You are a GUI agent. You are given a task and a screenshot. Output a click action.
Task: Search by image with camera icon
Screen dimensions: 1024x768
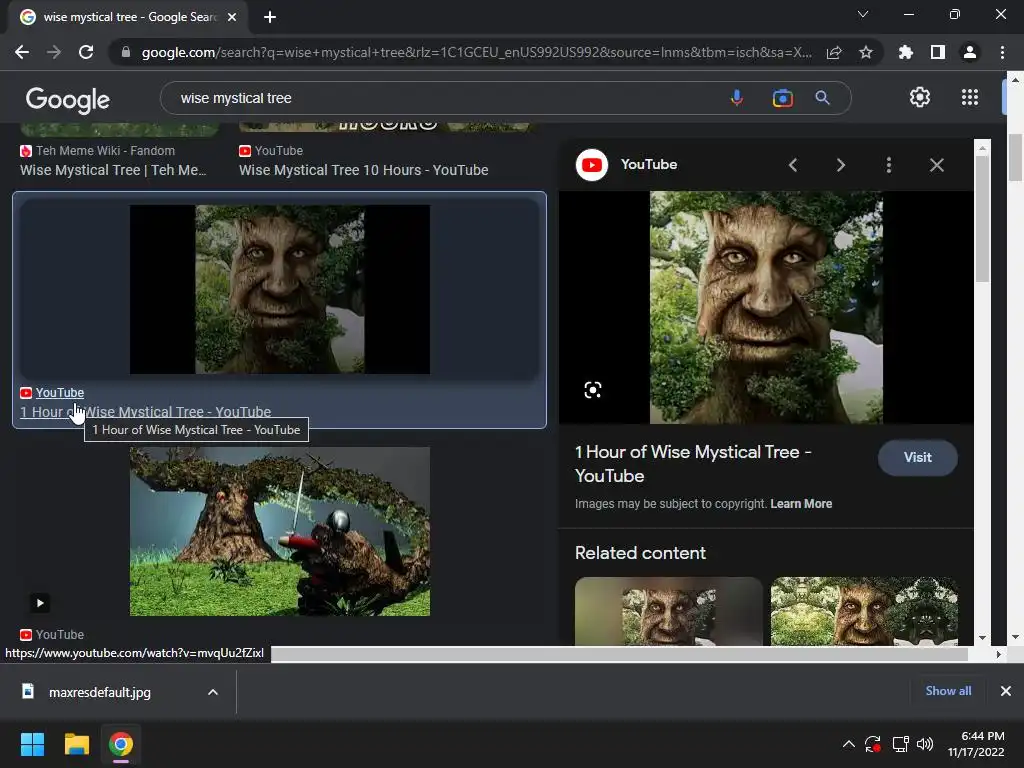(782, 98)
